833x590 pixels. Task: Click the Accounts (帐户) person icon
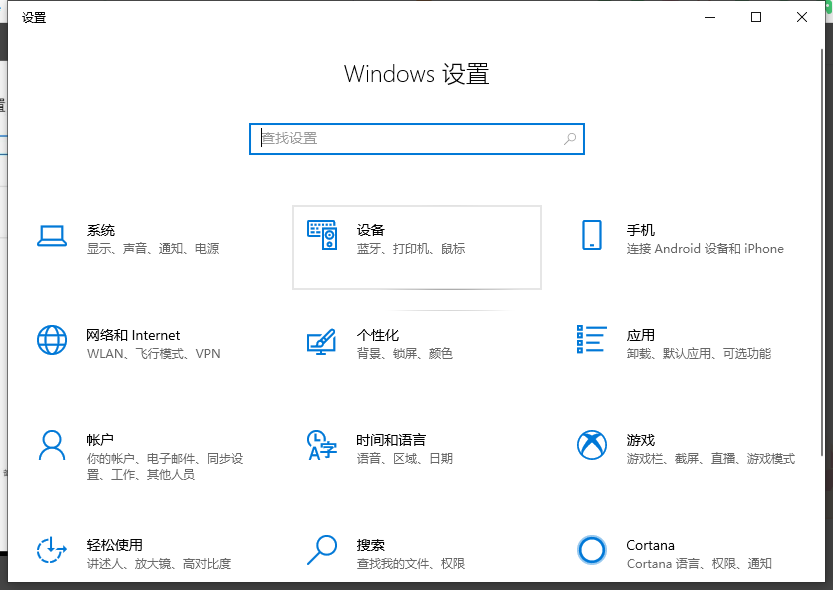[x=51, y=445]
